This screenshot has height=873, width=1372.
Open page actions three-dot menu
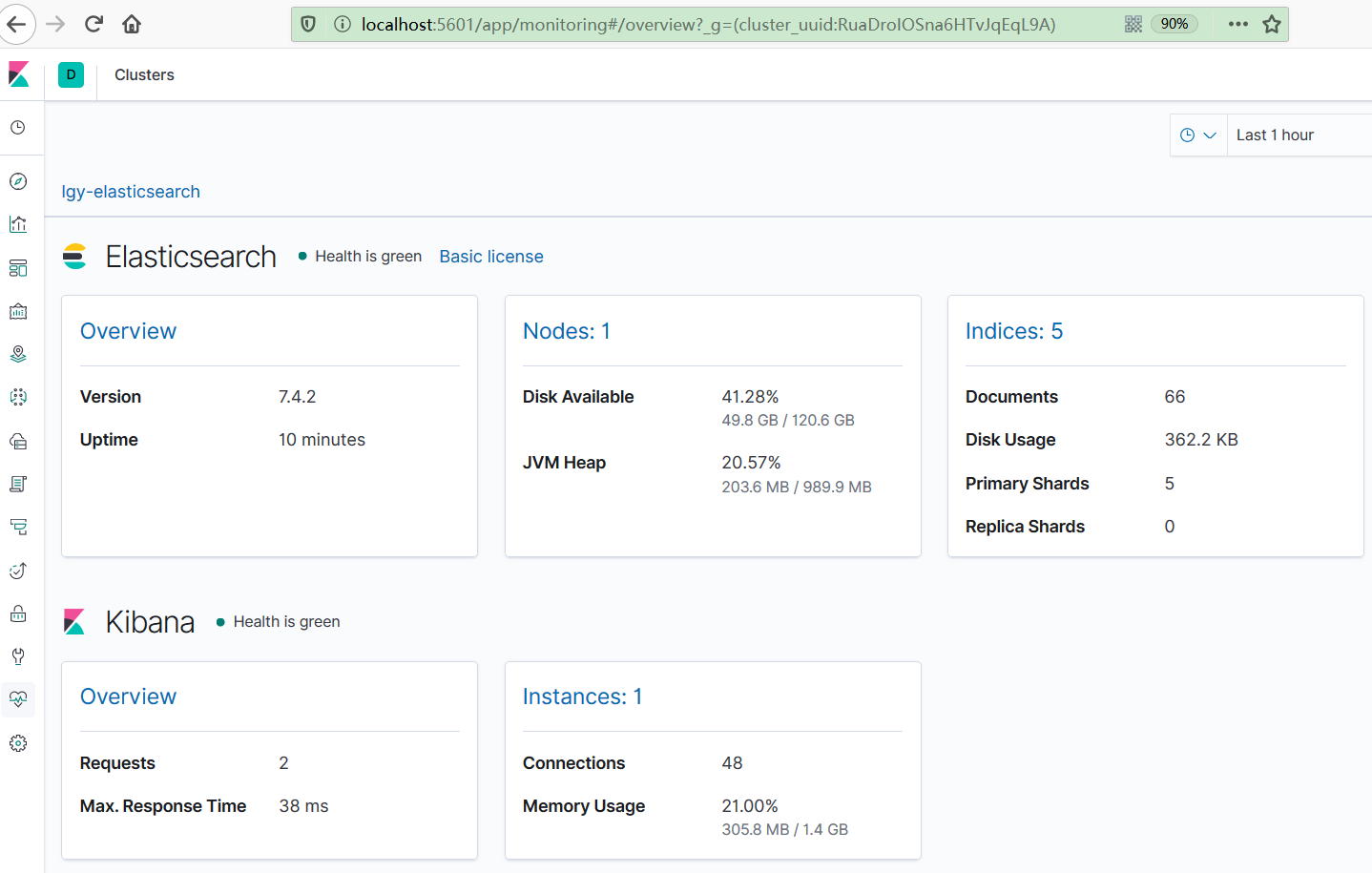click(1238, 24)
